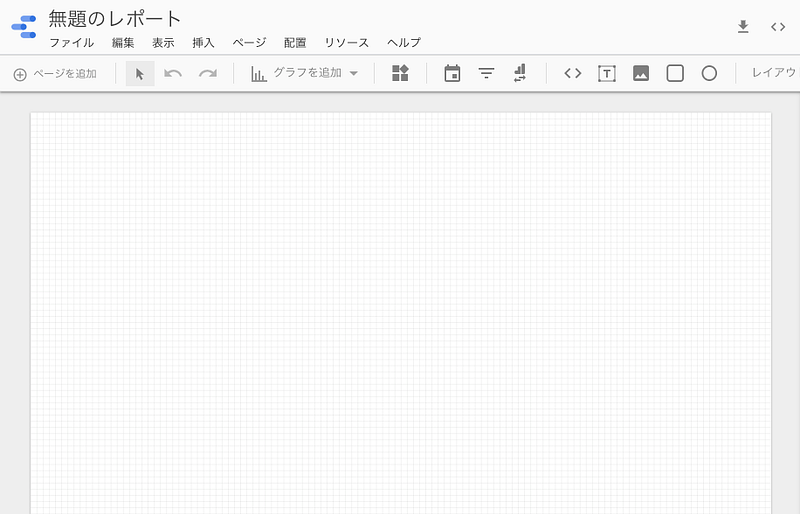Insert a rectangle shape
Viewport: 800px width, 514px height.
675,74
